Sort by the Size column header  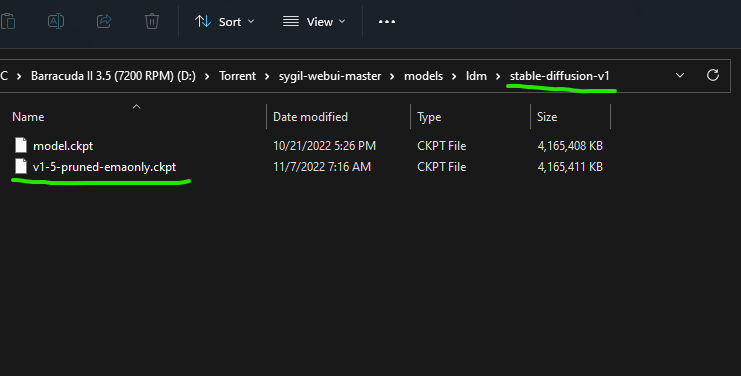point(547,117)
